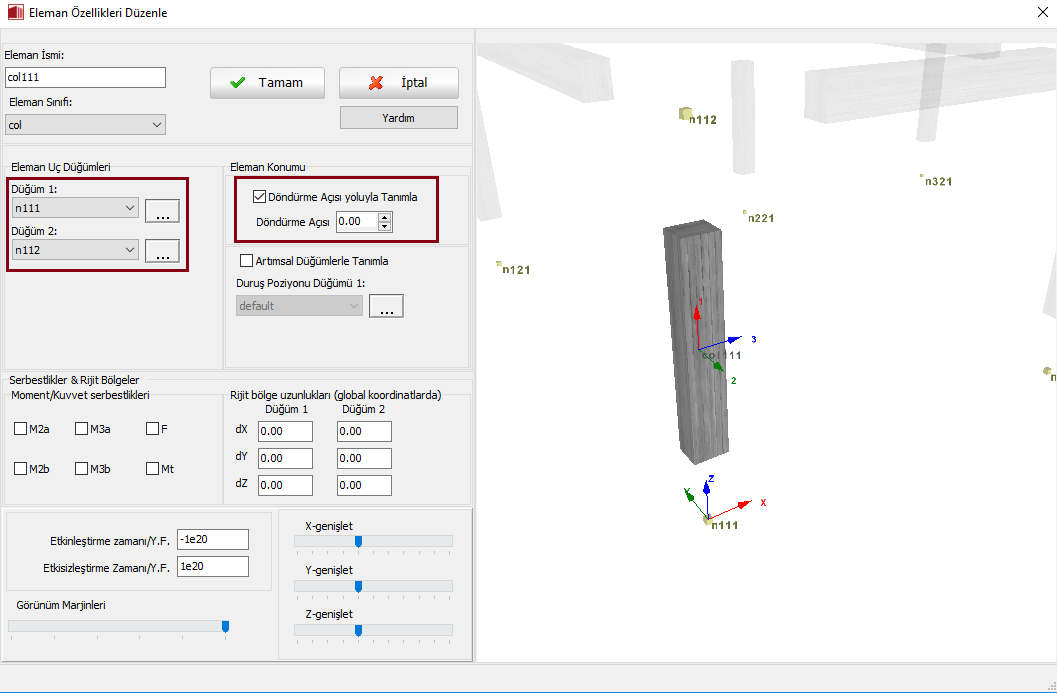Click the İptal cancel button
1057x693 pixels.
(x=398, y=83)
